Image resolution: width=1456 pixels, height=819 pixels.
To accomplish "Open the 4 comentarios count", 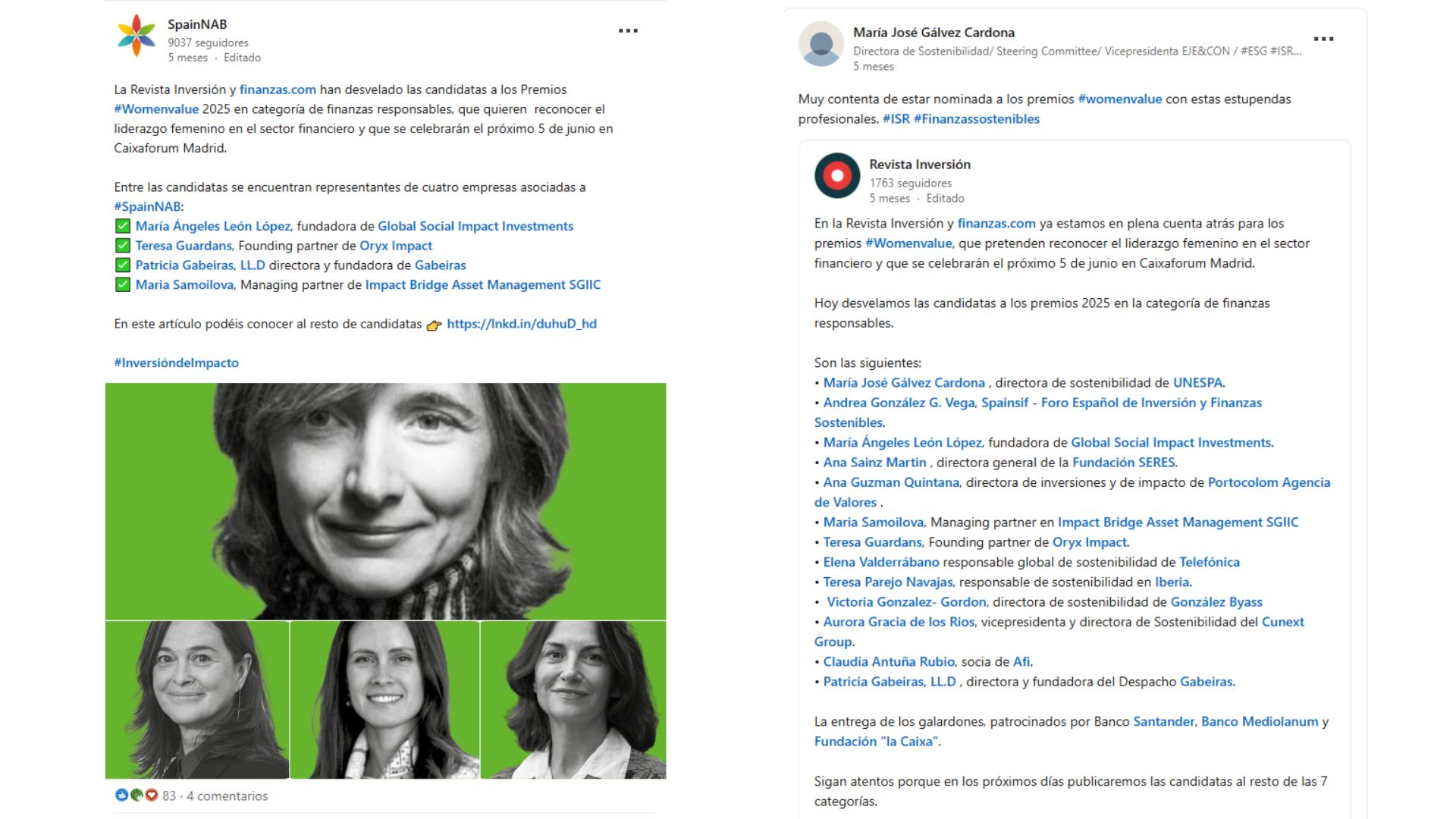I will (x=227, y=795).
